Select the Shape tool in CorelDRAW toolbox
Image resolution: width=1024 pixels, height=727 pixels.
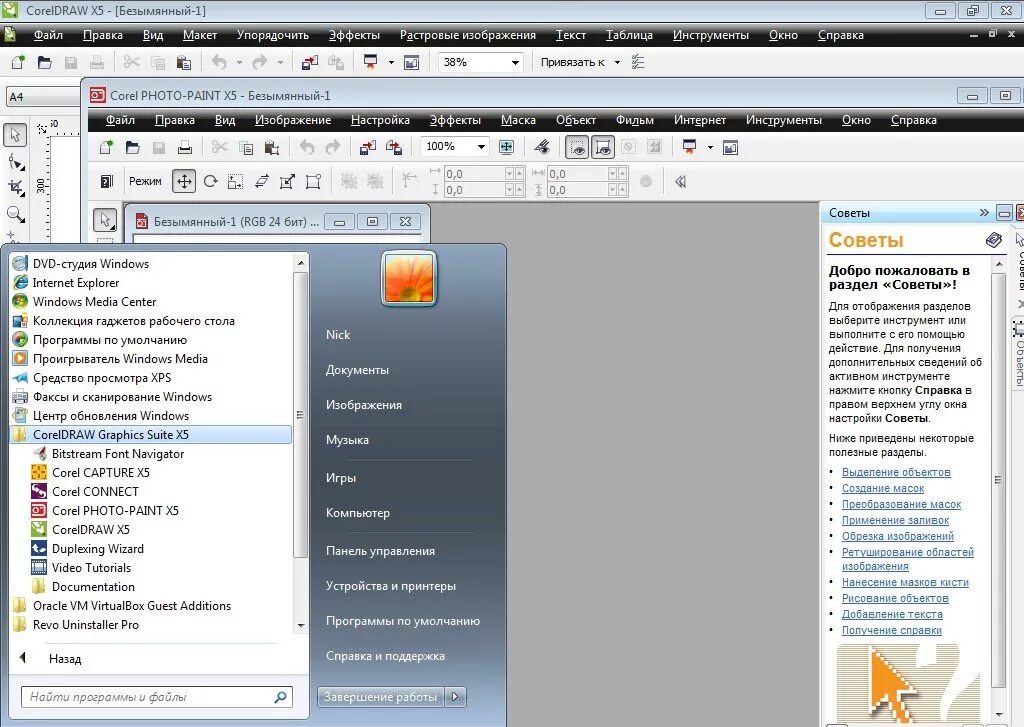(x=16, y=161)
